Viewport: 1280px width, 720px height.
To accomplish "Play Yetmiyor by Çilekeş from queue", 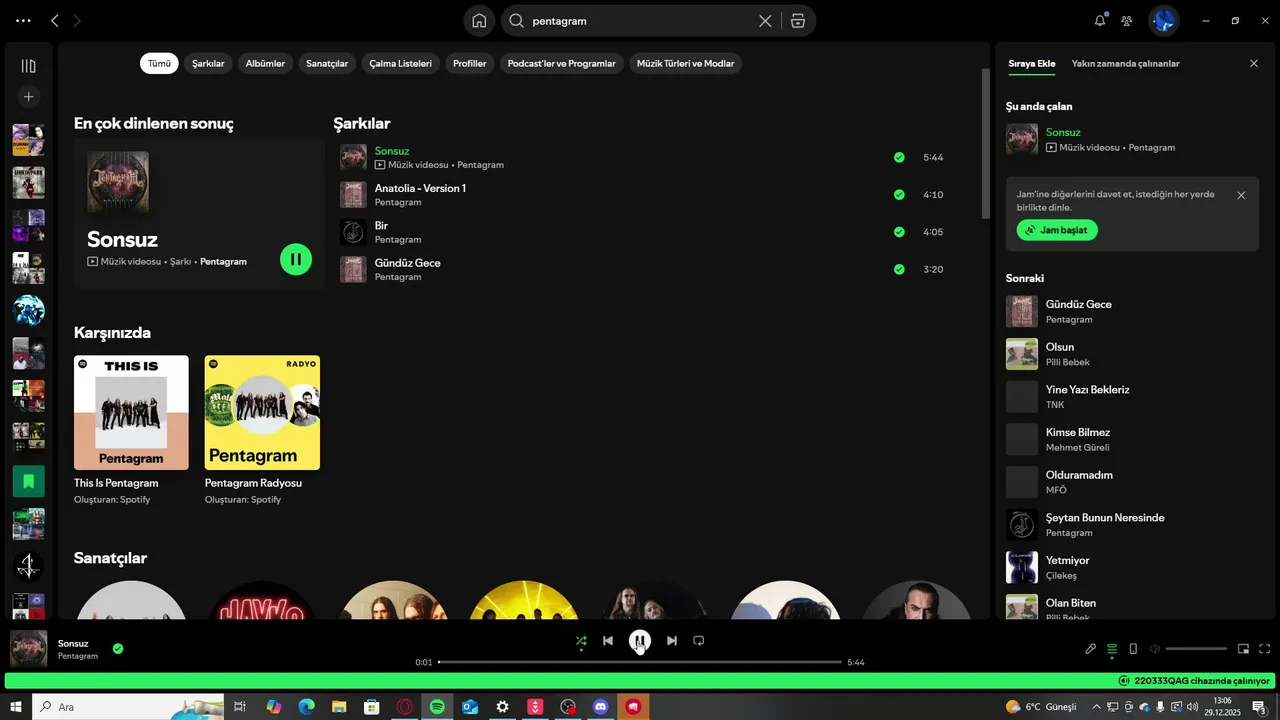I will pos(1132,567).
